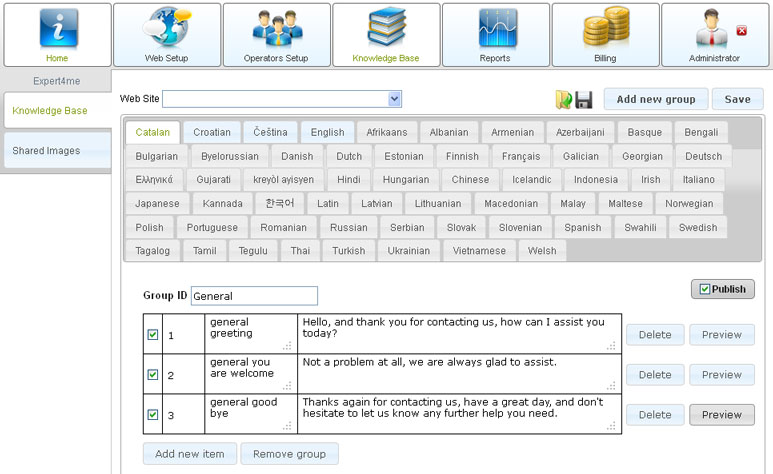The height and width of the screenshot is (474, 773).
Task: Switch to the English tab
Action: click(327, 132)
